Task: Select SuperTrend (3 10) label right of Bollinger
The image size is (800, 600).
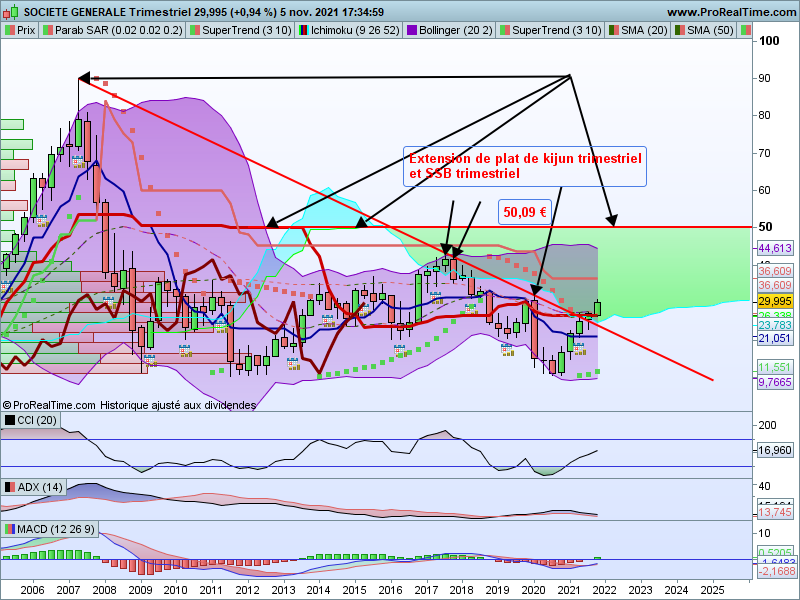Action: 551,31
